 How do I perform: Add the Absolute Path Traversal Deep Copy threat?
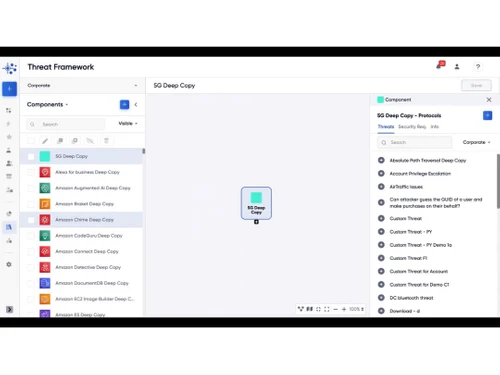click(x=381, y=160)
